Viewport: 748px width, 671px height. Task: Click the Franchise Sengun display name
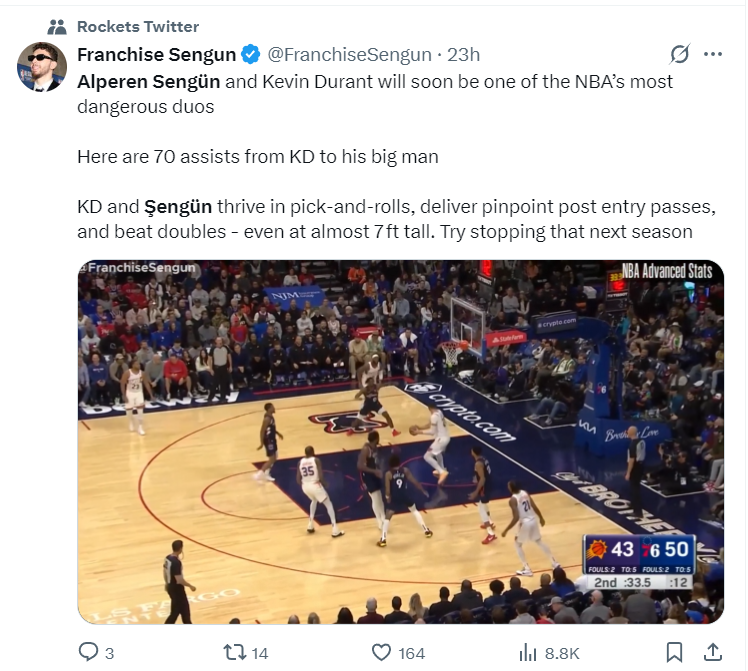[157, 54]
